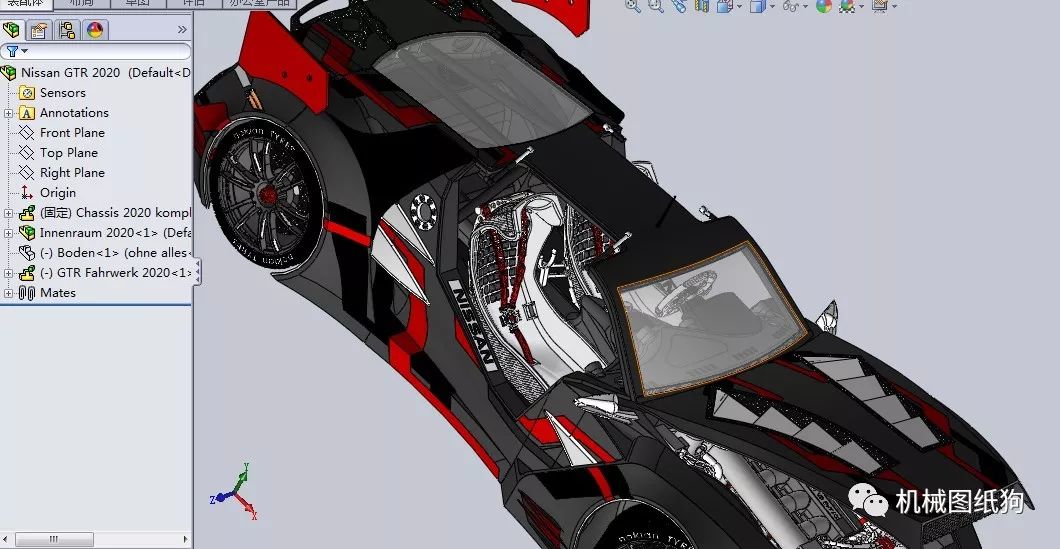Expand the GTR Fahrwerk 2020<1> node
The width and height of the screenshot is (1060, 549).
8,273
